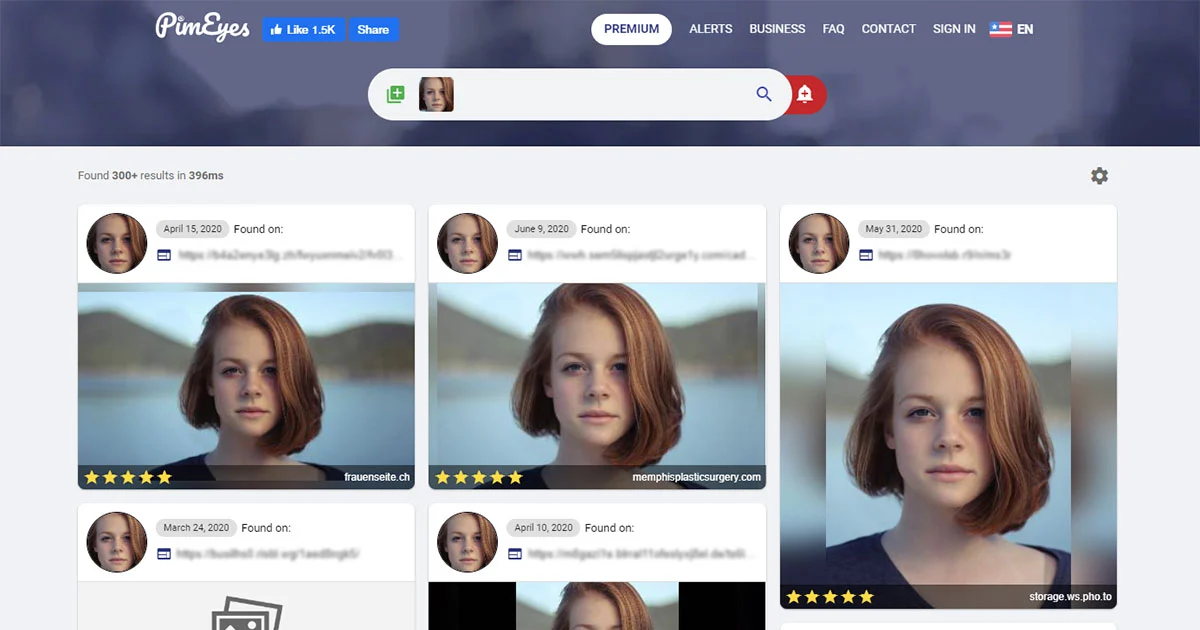
Task: Go to the PREMIUM page
Action: [631, 29]
